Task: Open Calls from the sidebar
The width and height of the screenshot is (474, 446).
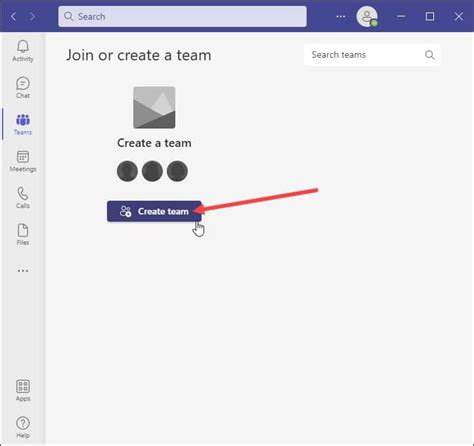Action: 23,198
